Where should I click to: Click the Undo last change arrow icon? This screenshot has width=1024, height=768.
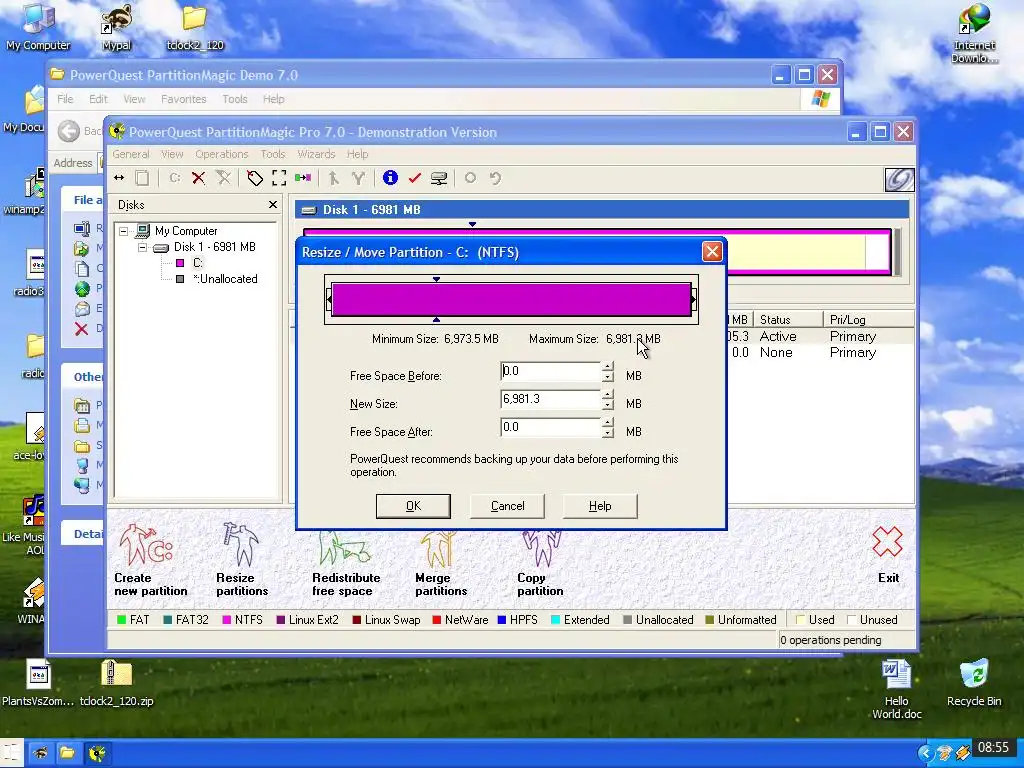pos(495,178)
